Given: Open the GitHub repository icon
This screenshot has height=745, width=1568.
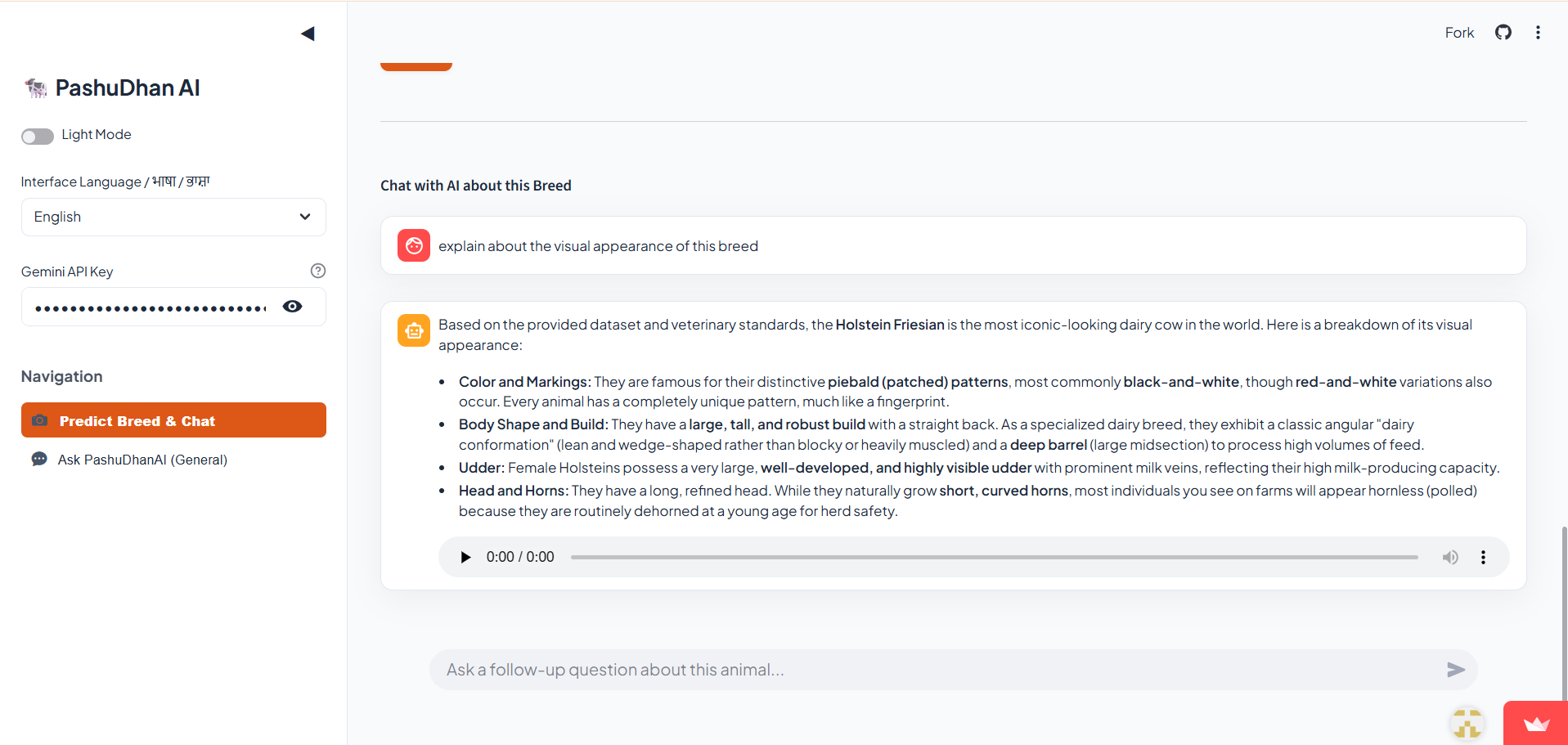Looking at the screenshot, I should coord(1503,32).
